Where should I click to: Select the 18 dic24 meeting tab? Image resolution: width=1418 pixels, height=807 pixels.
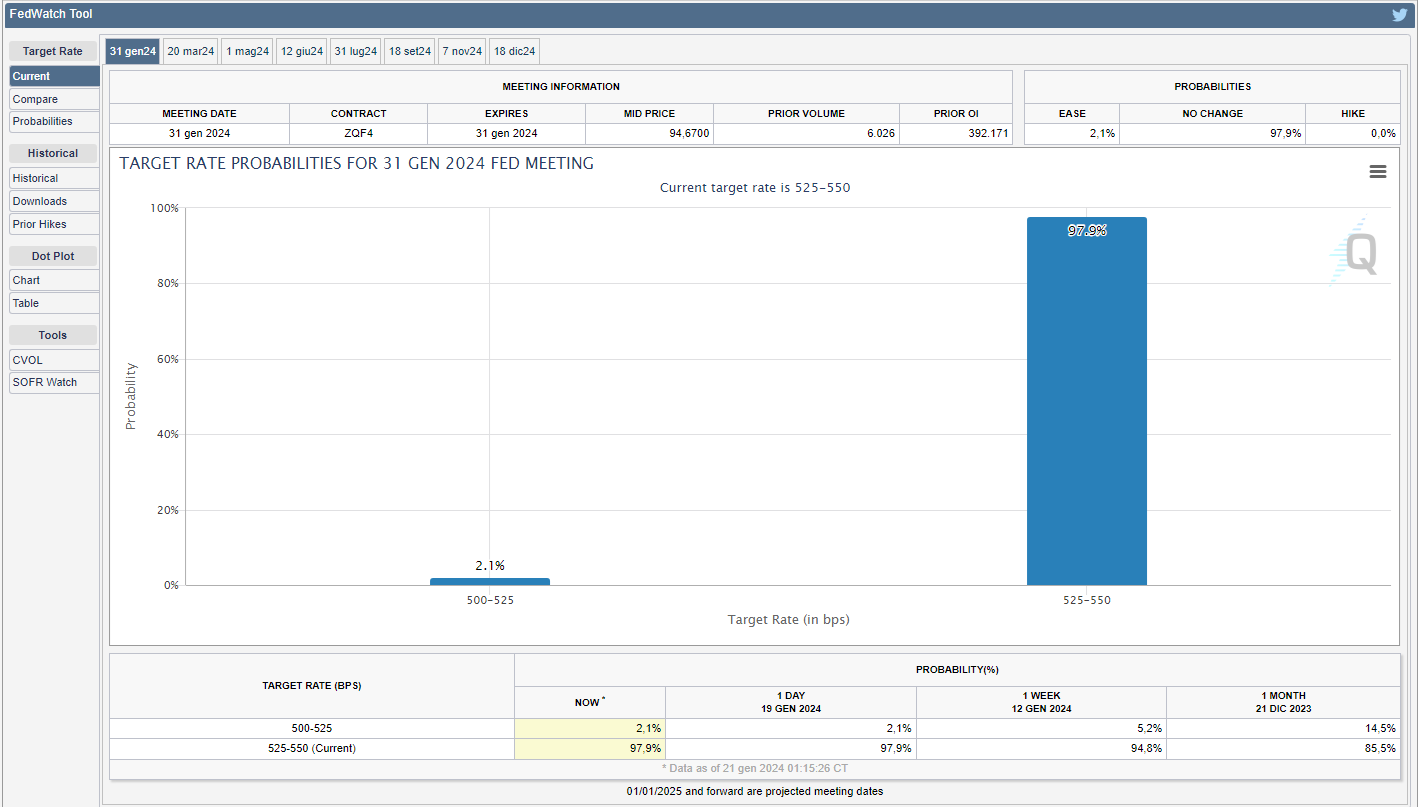click(x=515, y=51)
